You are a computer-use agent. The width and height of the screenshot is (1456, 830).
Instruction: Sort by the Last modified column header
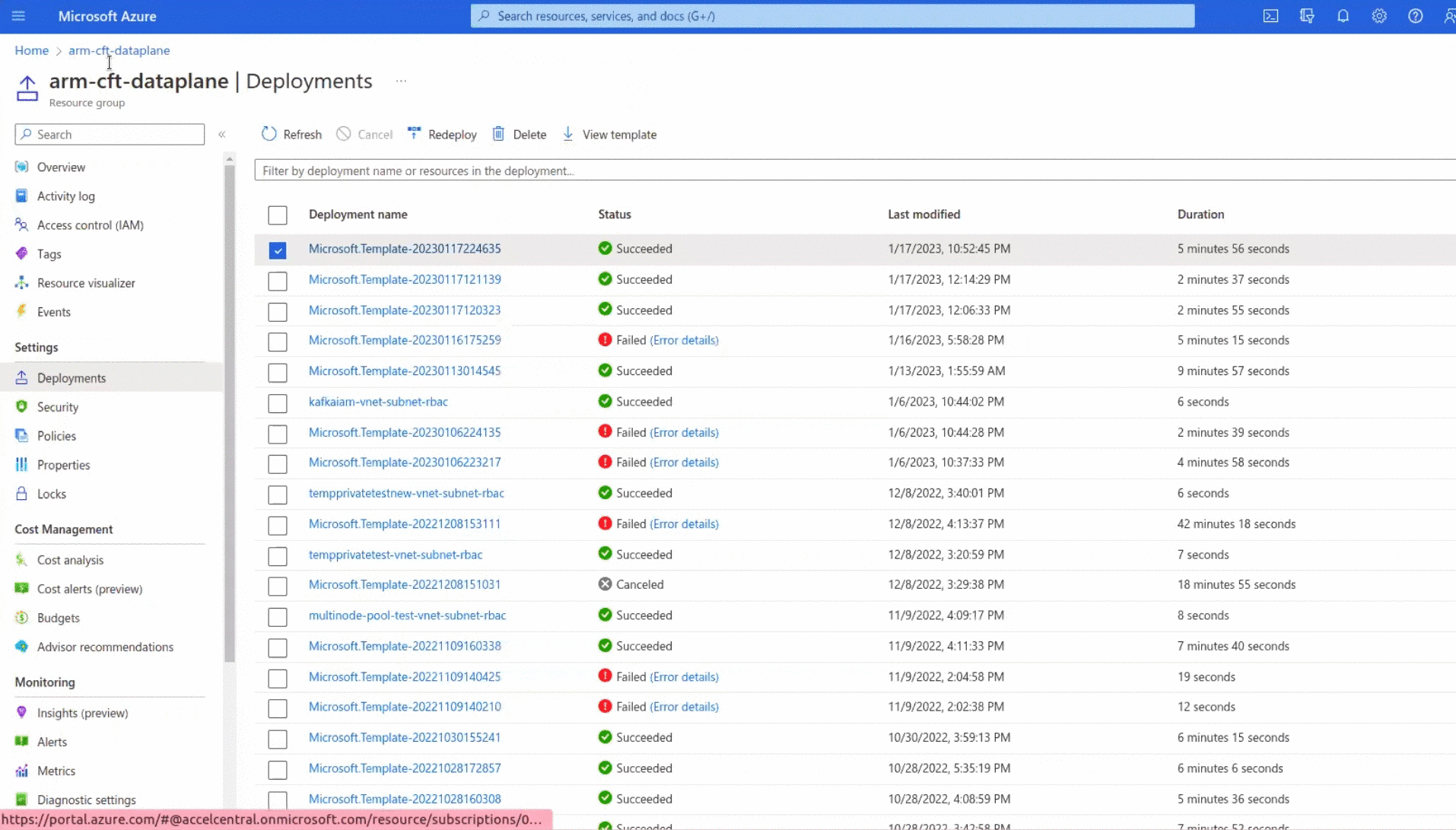(924, 214)
